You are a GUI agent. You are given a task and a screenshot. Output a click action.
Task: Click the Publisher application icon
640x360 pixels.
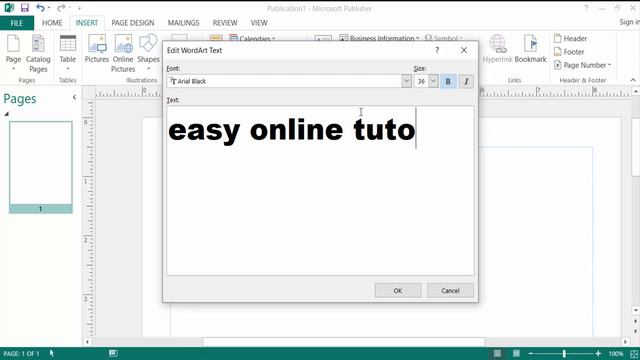[x=9, y=8]
